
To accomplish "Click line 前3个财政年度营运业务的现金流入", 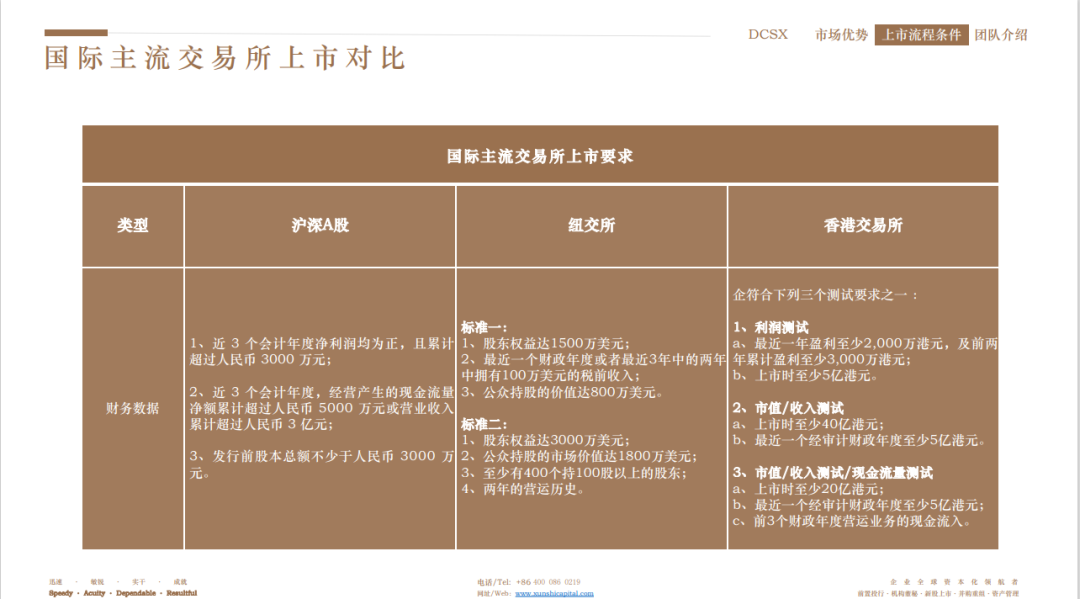I will (x=852, y=521).
